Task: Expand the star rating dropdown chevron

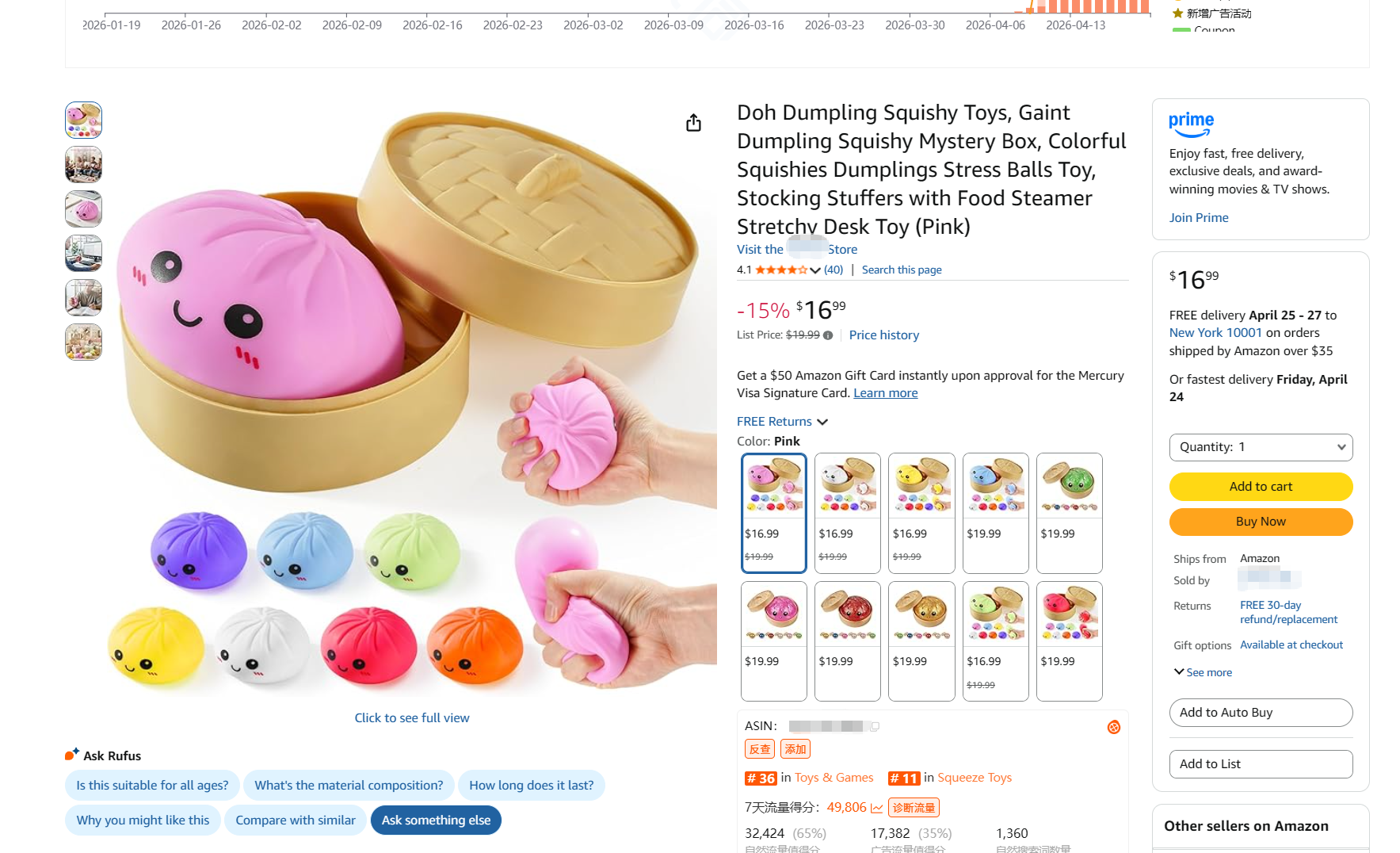Action: (x=815, y=270)
